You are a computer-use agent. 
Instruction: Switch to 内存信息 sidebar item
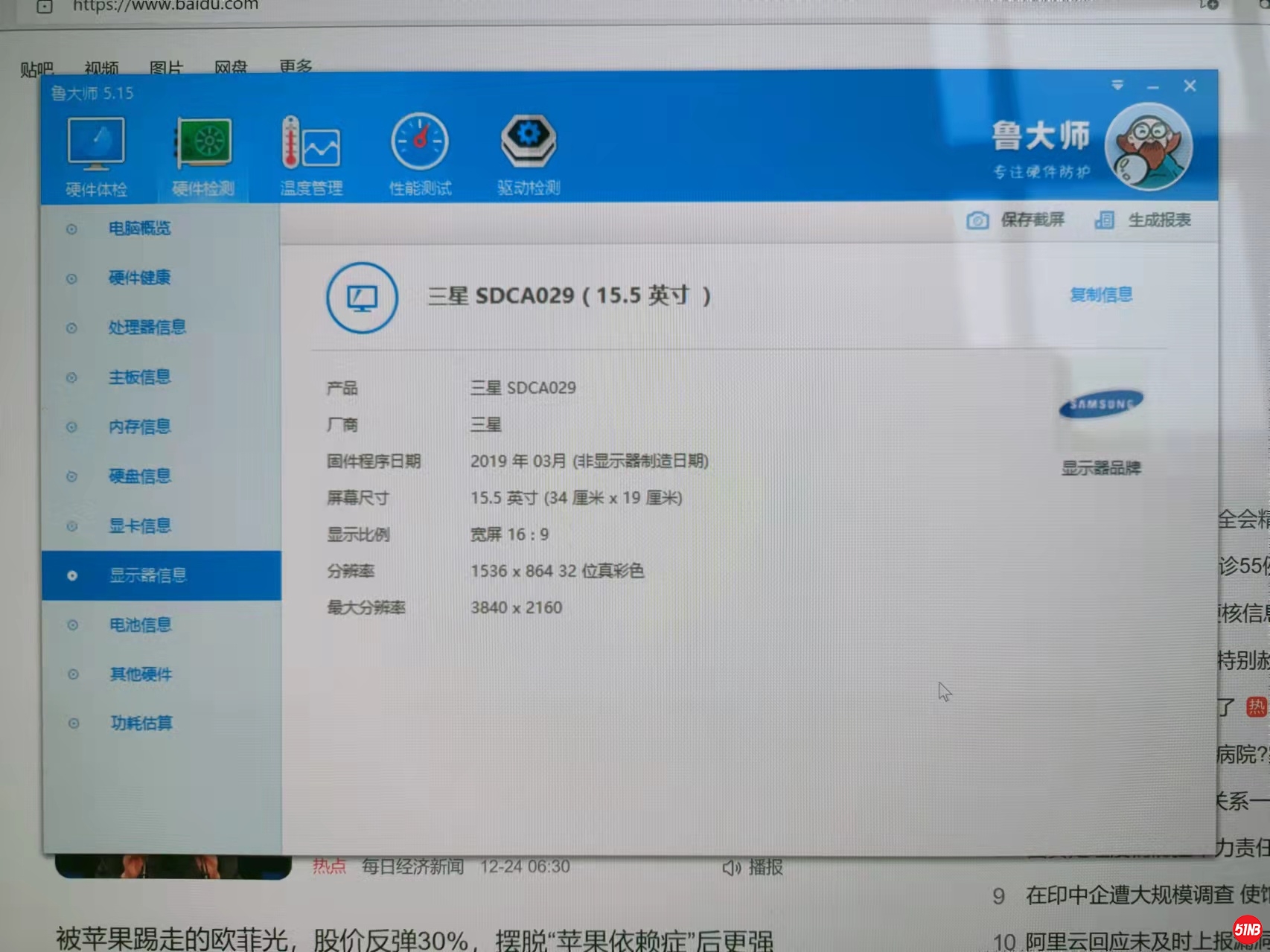(x=139, y=427)
